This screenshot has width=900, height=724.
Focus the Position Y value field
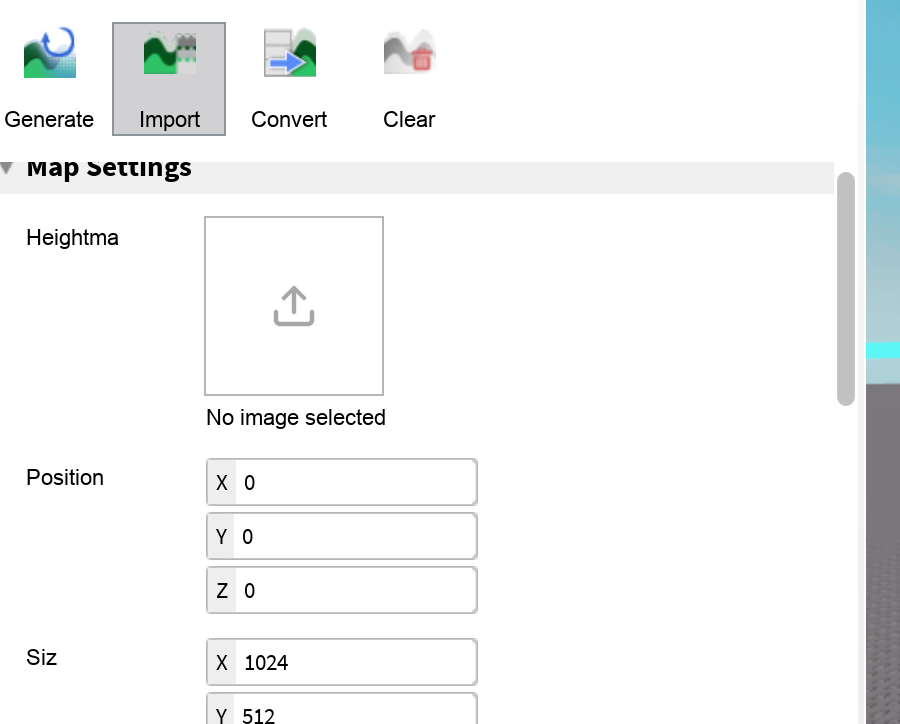coord(355,537)
